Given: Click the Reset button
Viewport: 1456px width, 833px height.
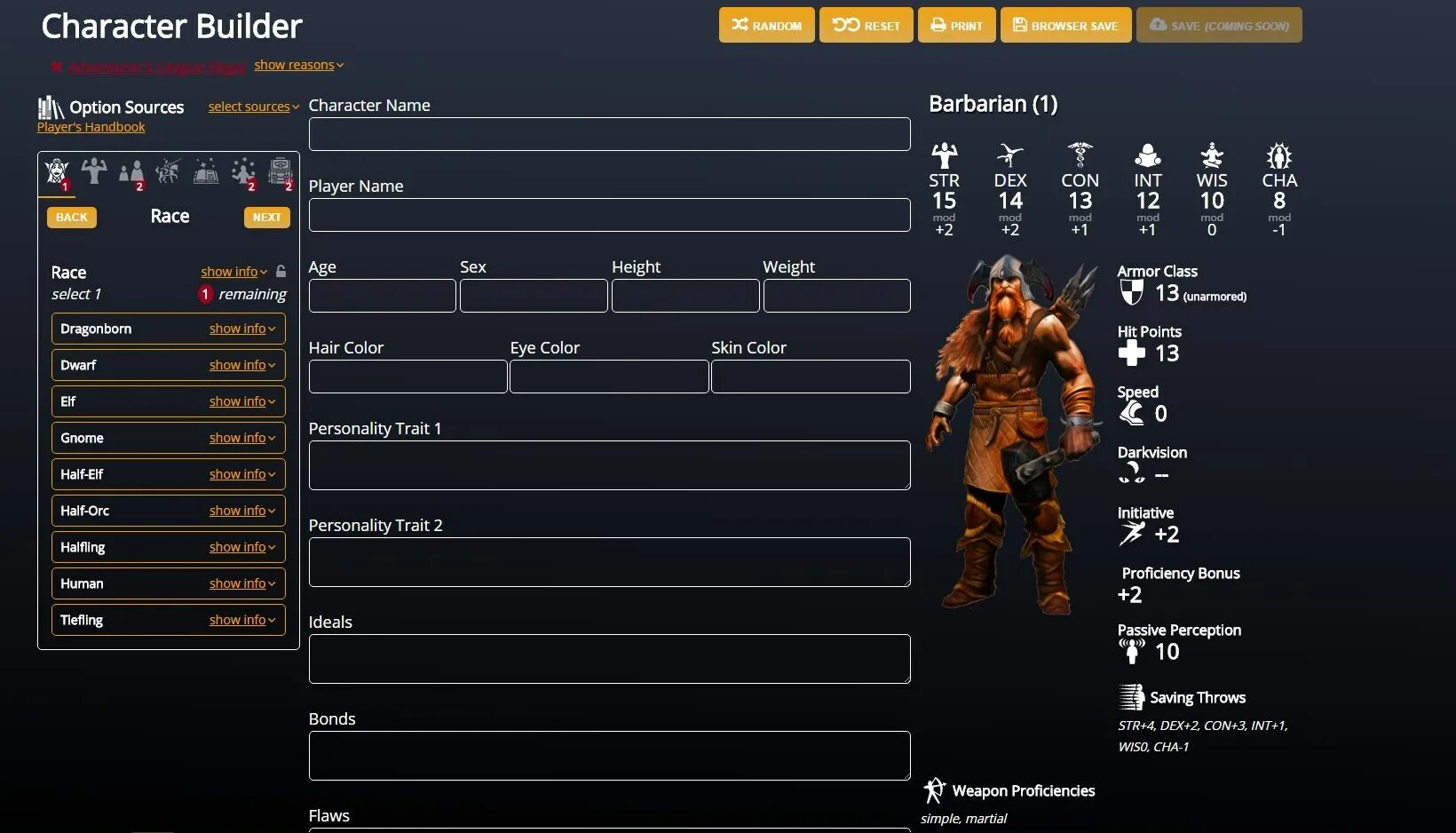Looking at the screenshot, I should (866, 25).
